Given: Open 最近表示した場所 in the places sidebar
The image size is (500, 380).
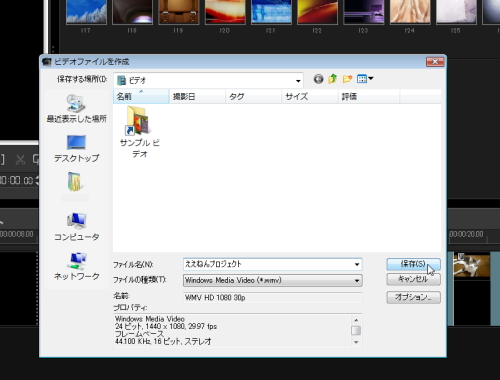Looking at the screenshot, I should (x=76, y=109).
